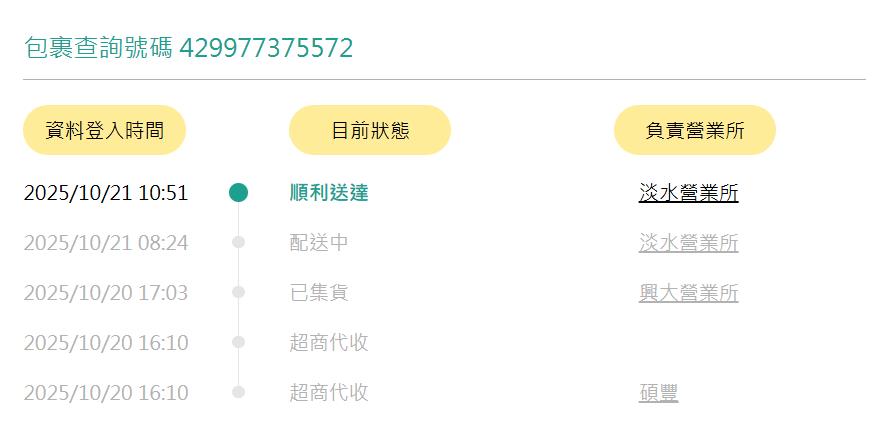Click 超商代收 status in the 碩豐 row
This screenshot has width=893, height=441.
pyautogui.click(x=329, y=393)
